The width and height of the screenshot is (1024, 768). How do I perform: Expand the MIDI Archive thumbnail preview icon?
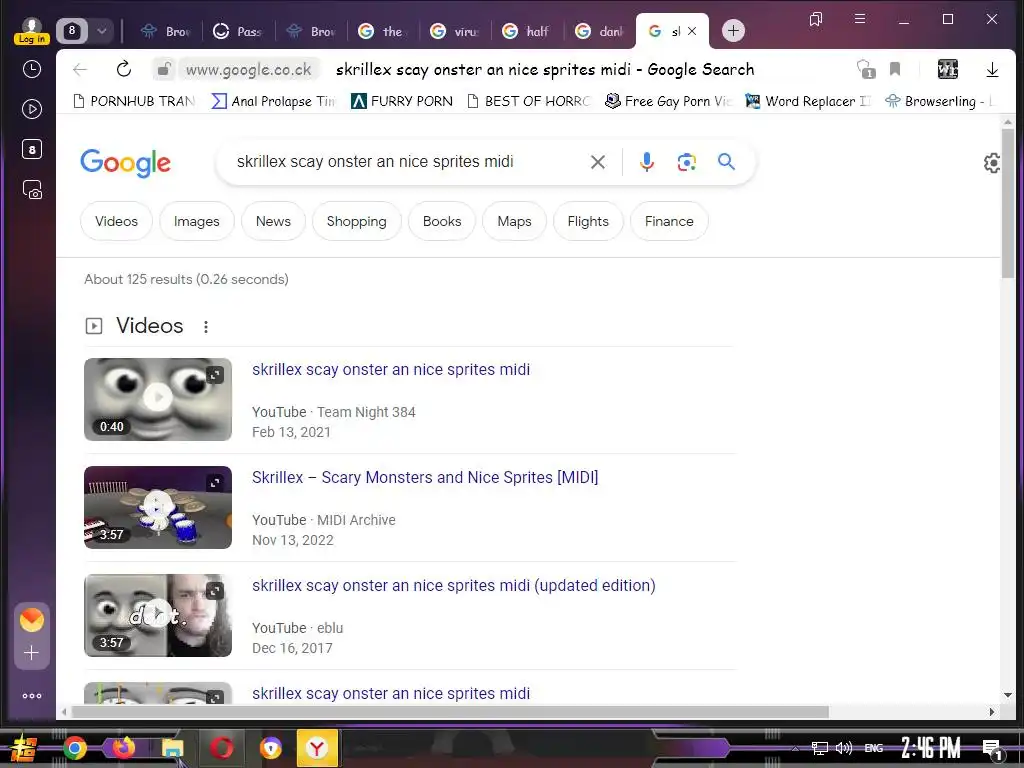coord(215,483)
